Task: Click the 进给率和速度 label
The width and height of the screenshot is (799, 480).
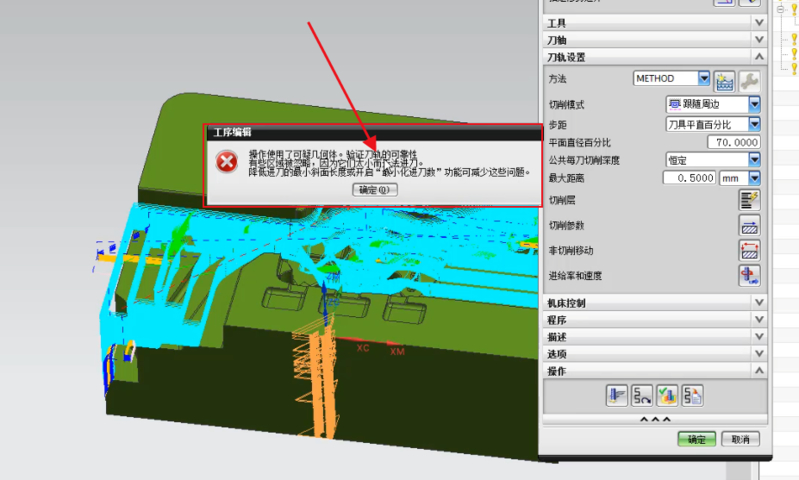Action: (575, 276)
